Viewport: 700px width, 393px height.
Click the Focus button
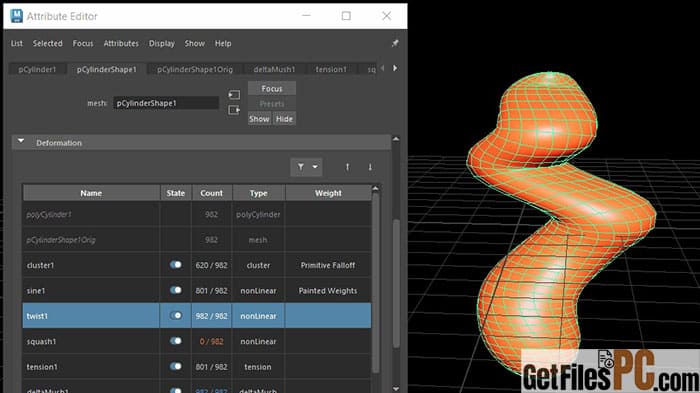coord(272,88)
